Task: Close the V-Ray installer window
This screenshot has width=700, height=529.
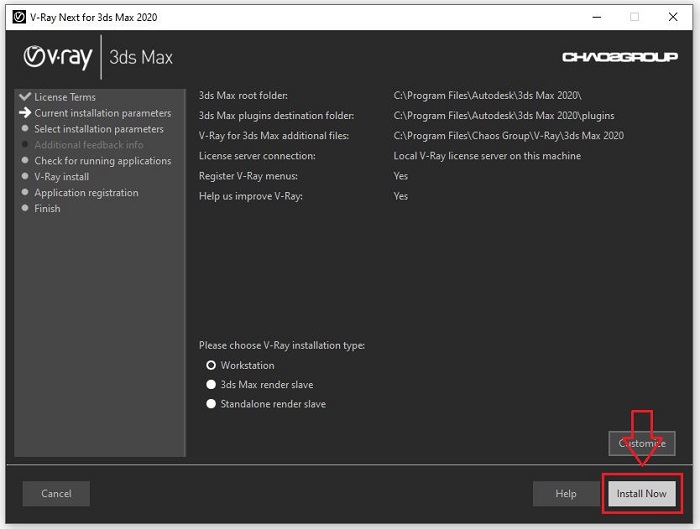Action: pyautogui.click(x=673, y=17)
